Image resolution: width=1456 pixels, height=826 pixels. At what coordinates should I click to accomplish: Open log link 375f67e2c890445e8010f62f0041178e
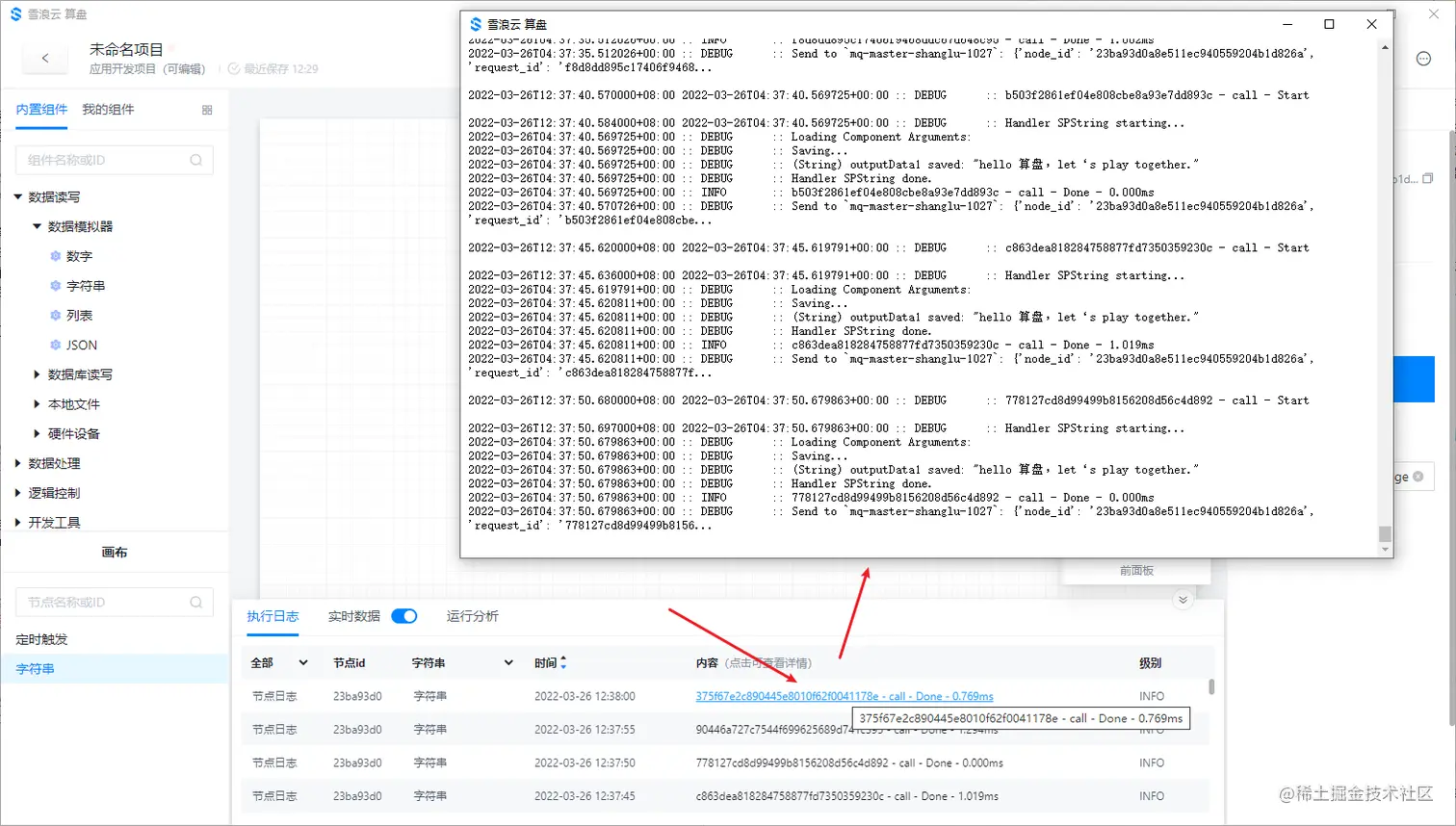845,696
